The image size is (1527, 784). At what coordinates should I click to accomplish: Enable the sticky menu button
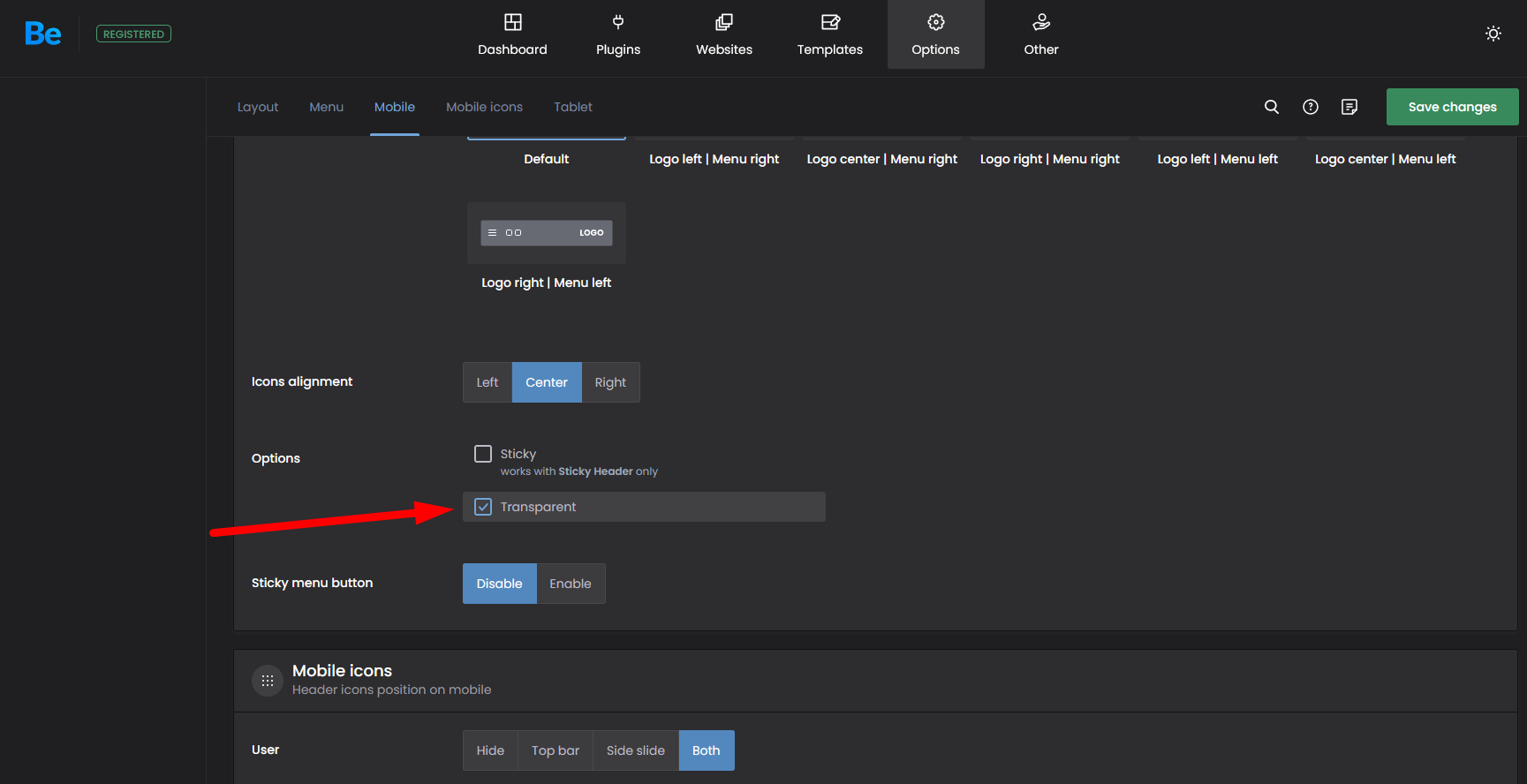click(x=571, y=584)
